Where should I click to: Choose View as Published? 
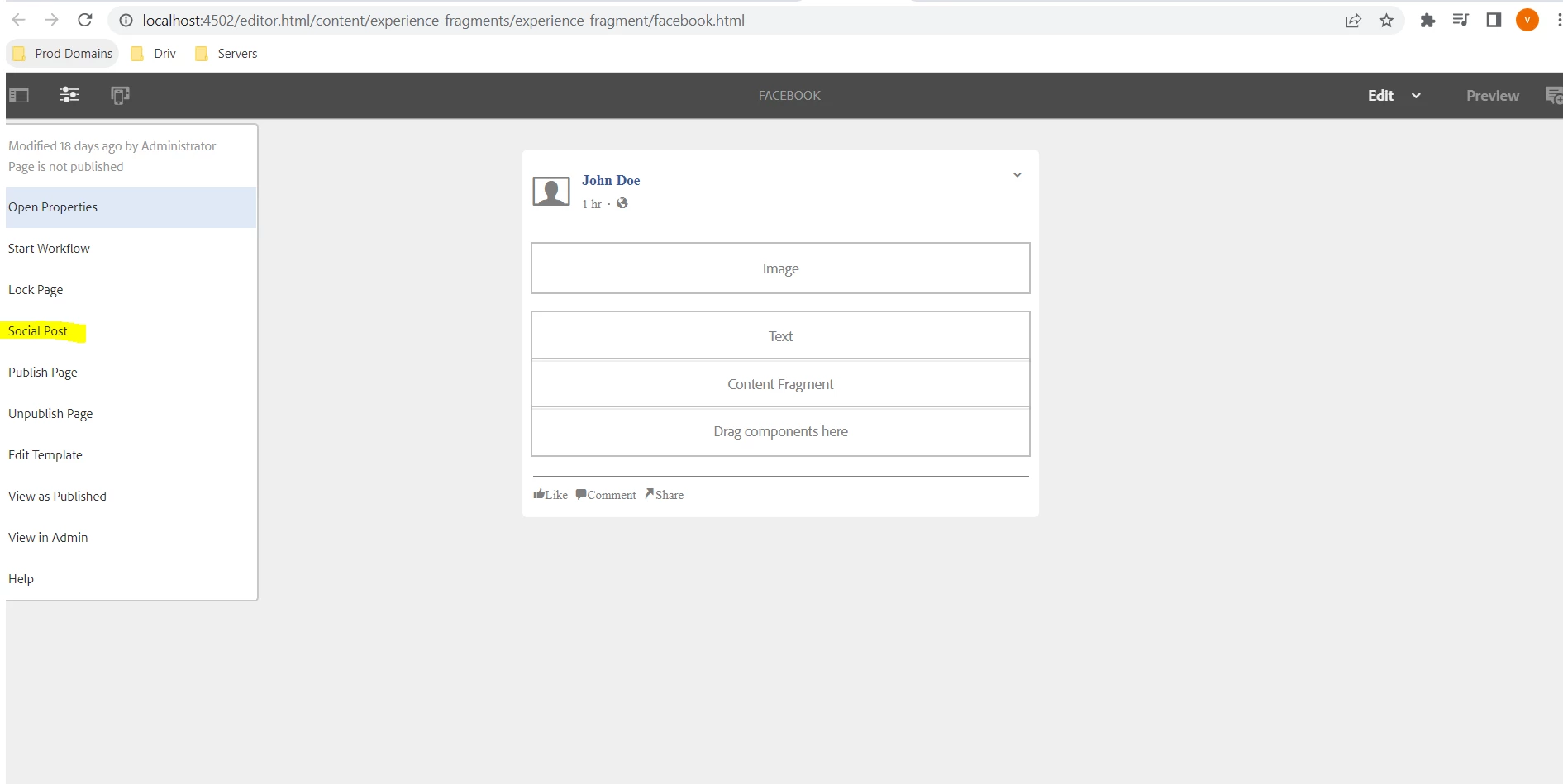[131, 497]
